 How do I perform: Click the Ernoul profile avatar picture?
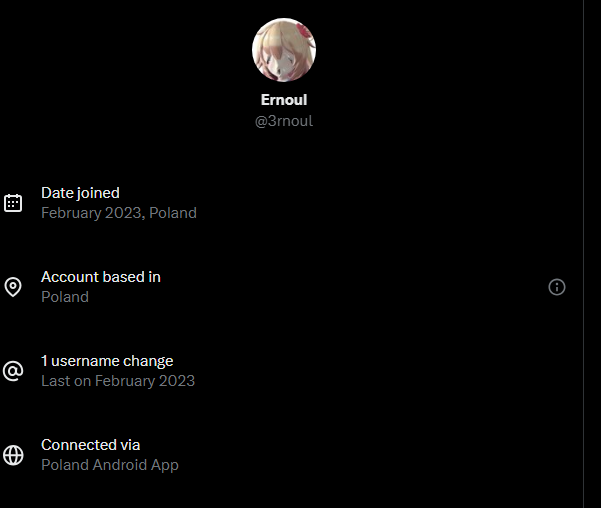(284, 50)
